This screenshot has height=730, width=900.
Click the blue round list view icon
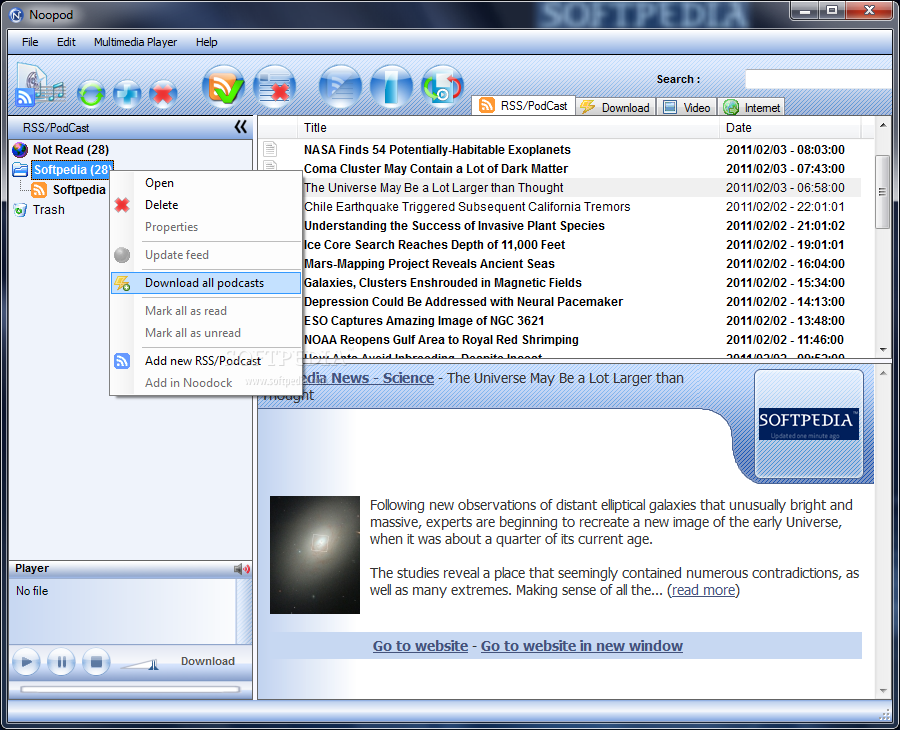click(340, 87)
